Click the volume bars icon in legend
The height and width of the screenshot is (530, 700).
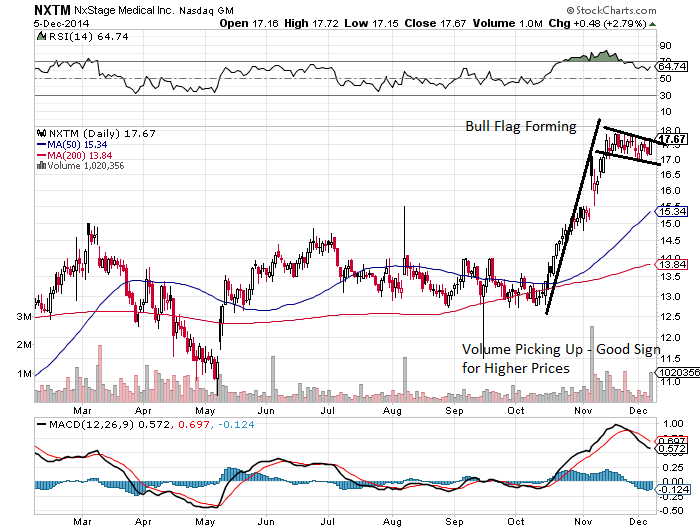point(42,166)
